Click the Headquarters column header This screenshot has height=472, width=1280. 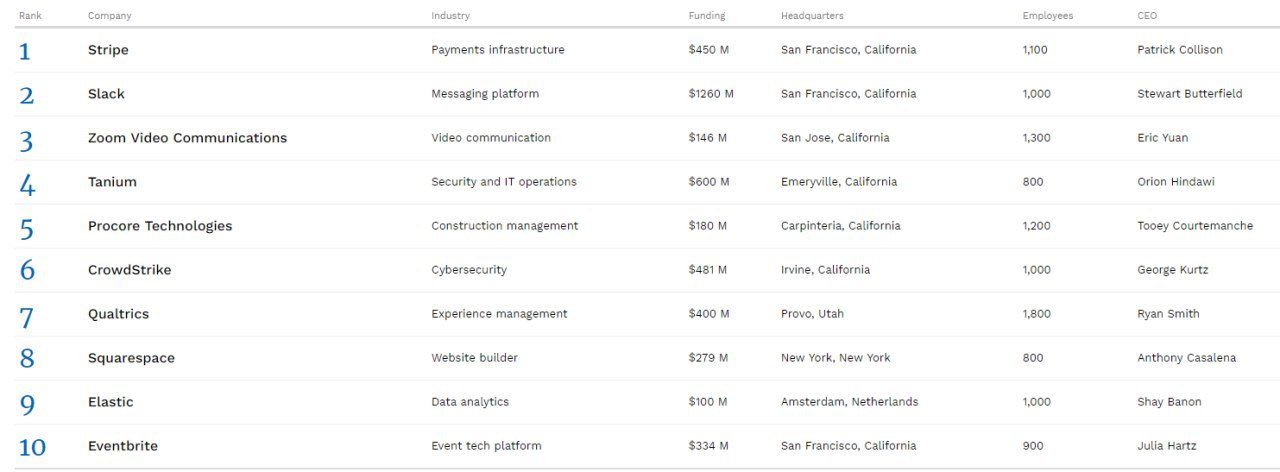811,16
